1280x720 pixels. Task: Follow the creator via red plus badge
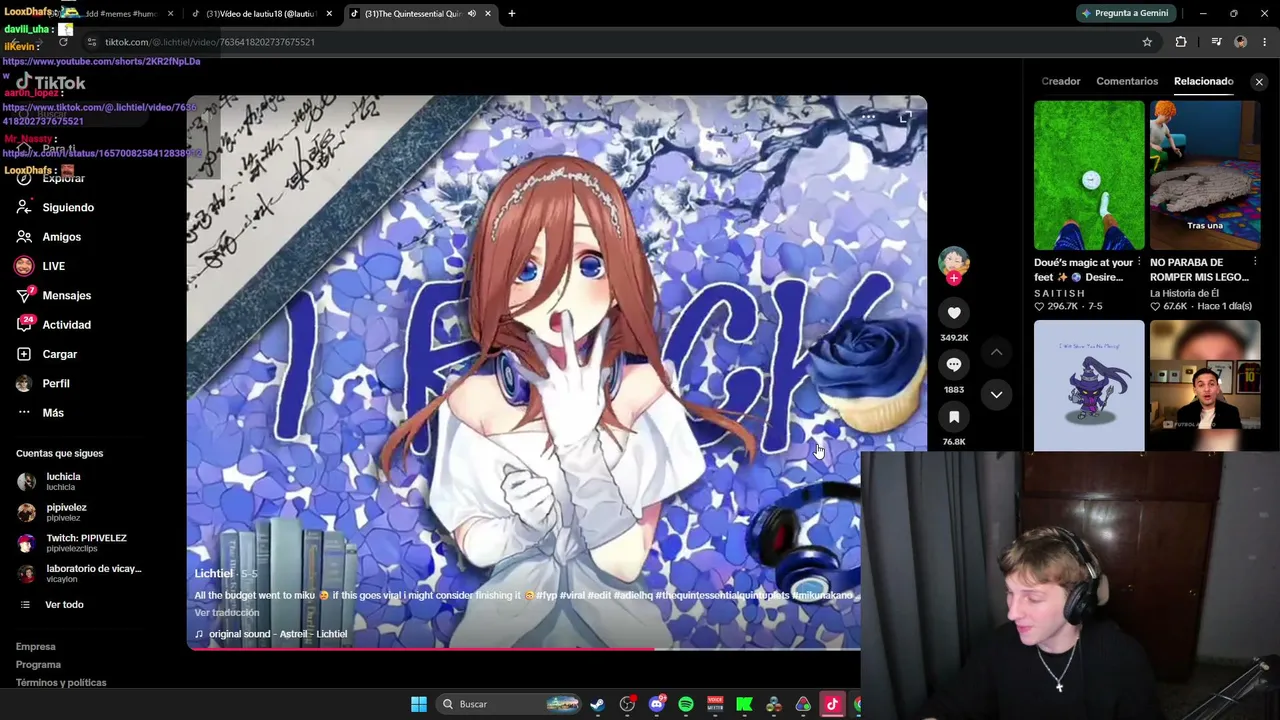point(954,279)
